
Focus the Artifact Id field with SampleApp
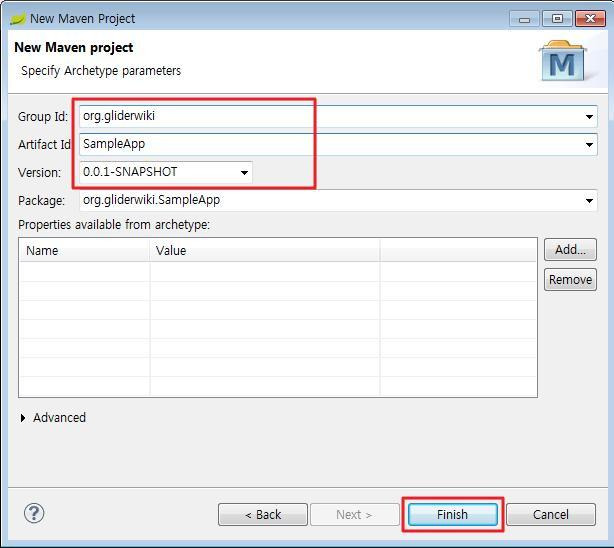338,144
